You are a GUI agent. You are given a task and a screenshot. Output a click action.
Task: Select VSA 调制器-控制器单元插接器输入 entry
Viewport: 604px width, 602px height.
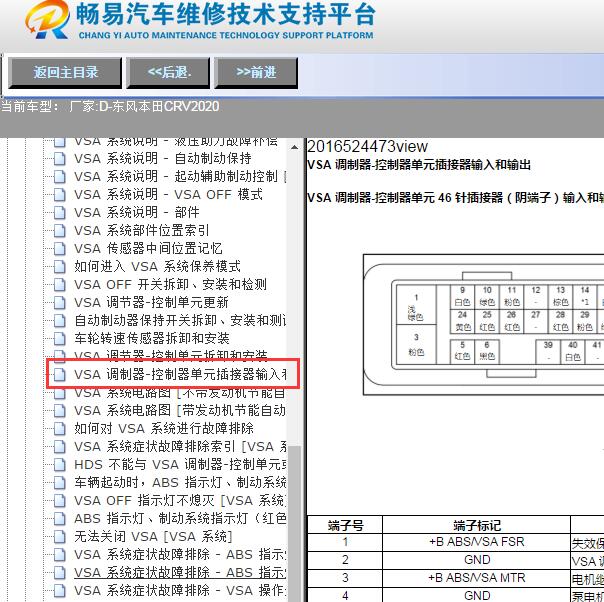[180, 374]
